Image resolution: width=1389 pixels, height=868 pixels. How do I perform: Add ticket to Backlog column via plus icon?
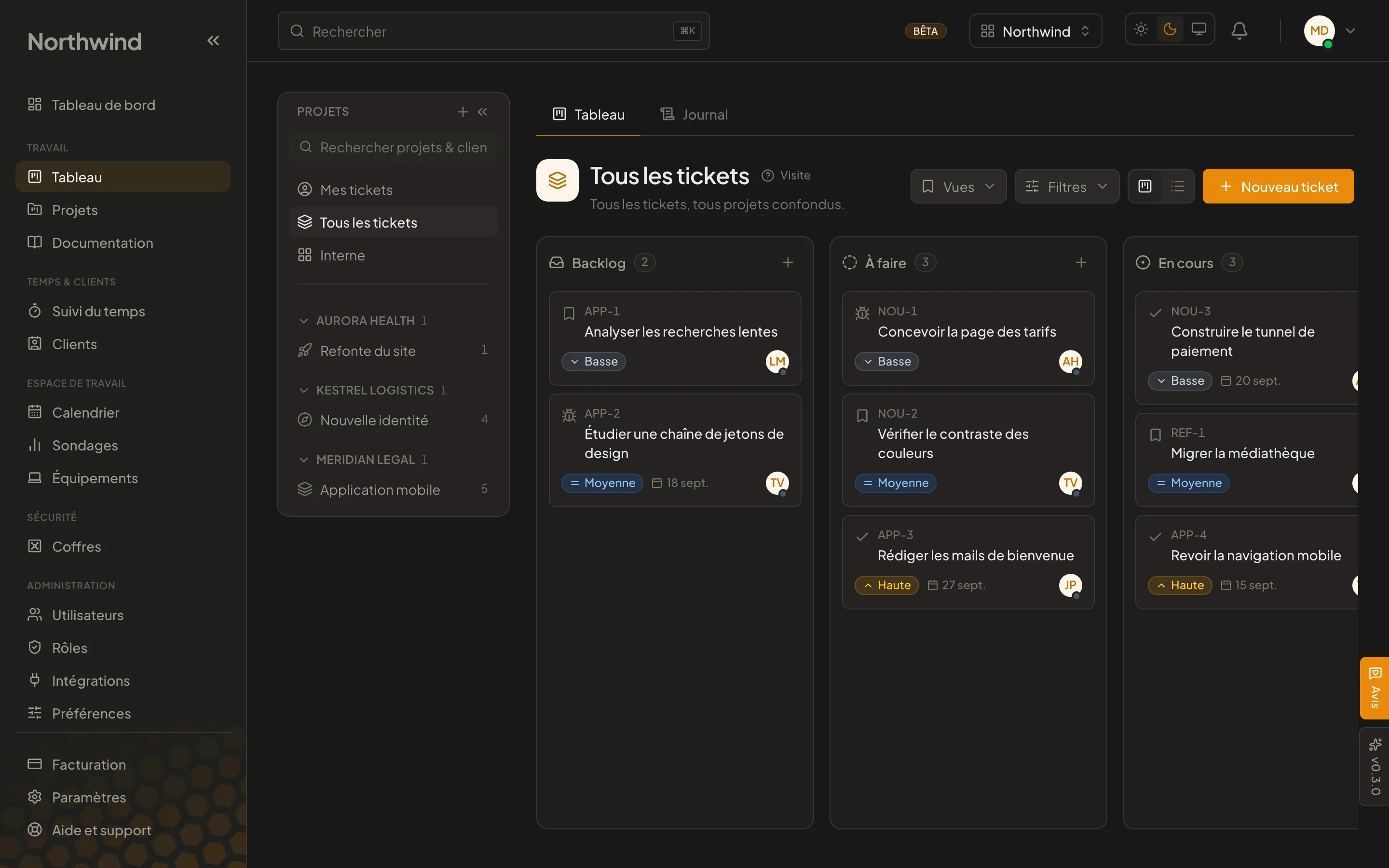click(788, 262)
